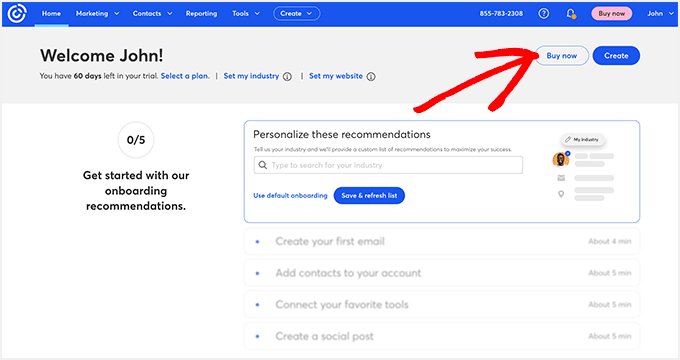Click the envelope icon in preview card
The image size is (680, 360).
[x=561, y=178]
